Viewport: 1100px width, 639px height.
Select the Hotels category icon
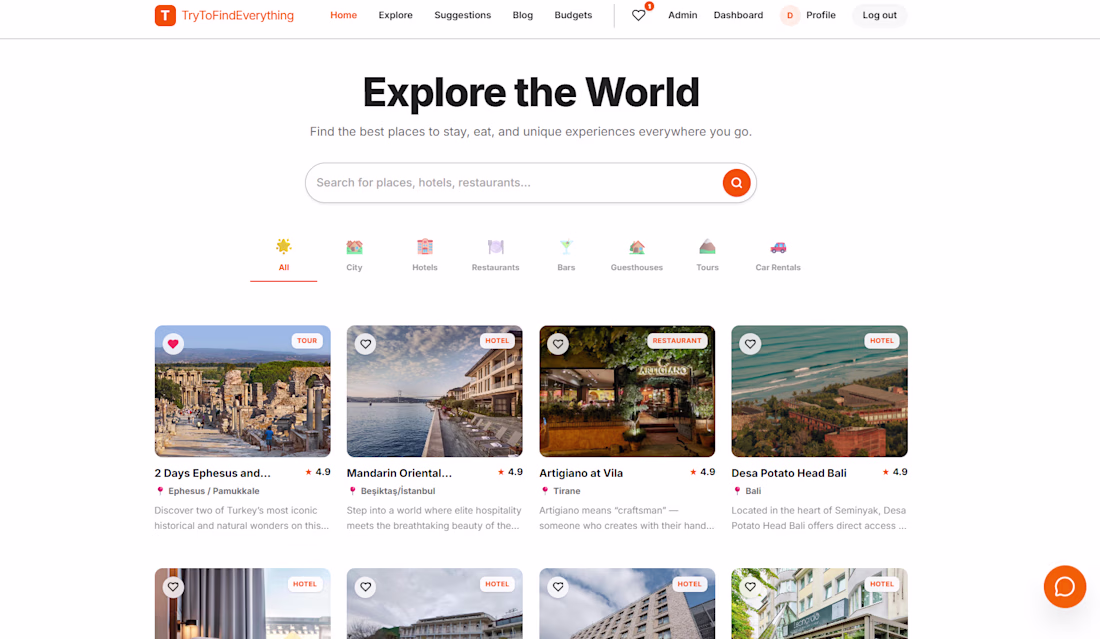(x=424, y=247)
